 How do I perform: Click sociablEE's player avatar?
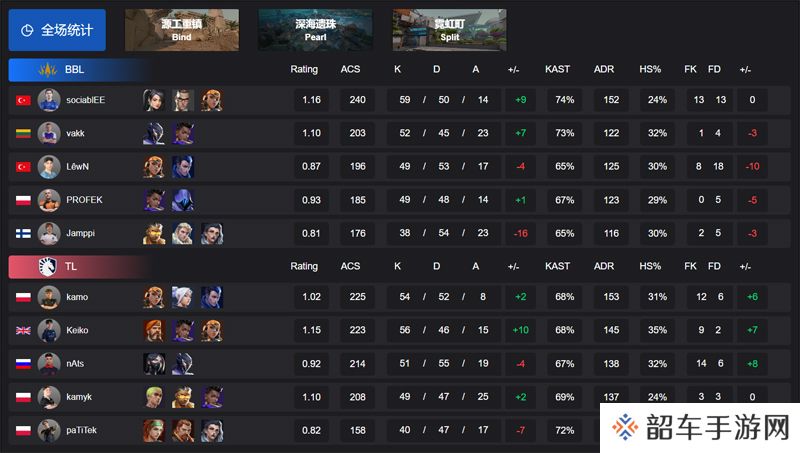click(x=49, y=100)
